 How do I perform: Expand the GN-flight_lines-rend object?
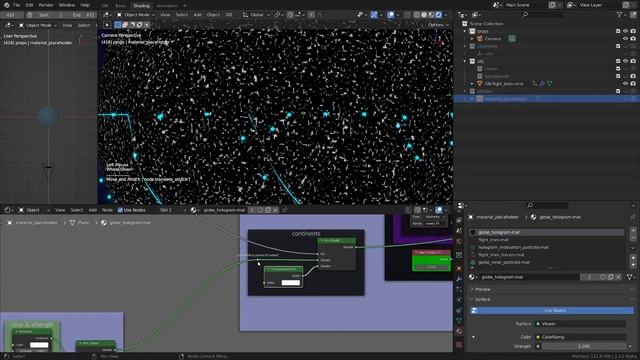pyautogui.click(x=472, y=83)
